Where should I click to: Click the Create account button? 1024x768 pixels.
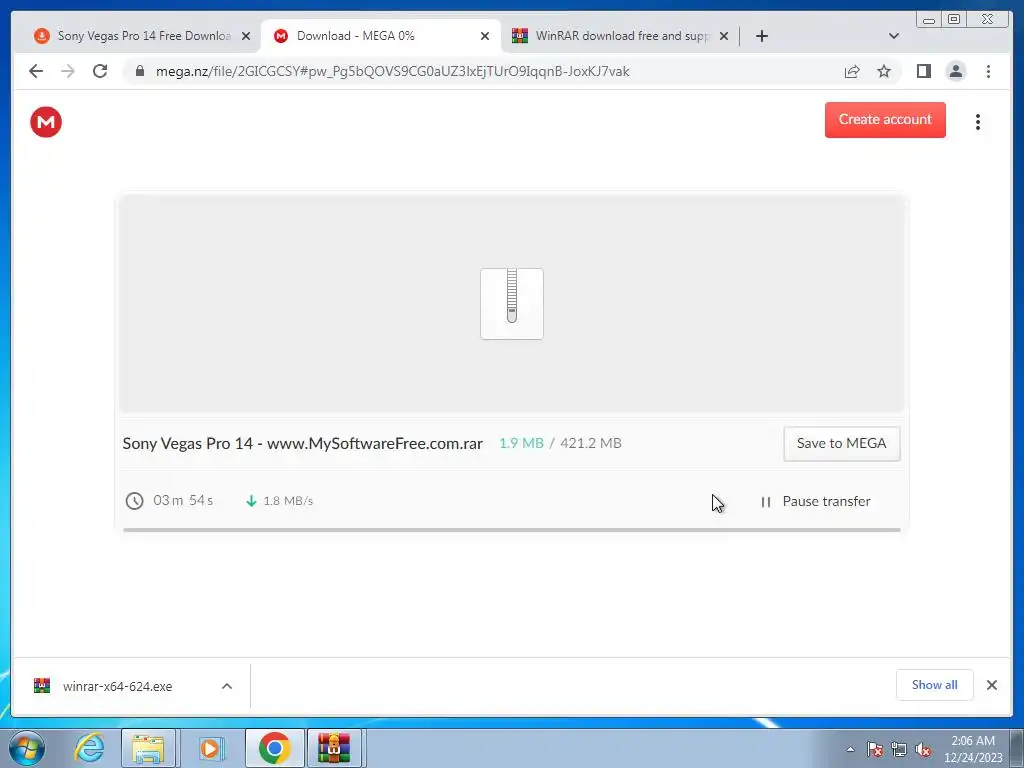coord(885,120)
